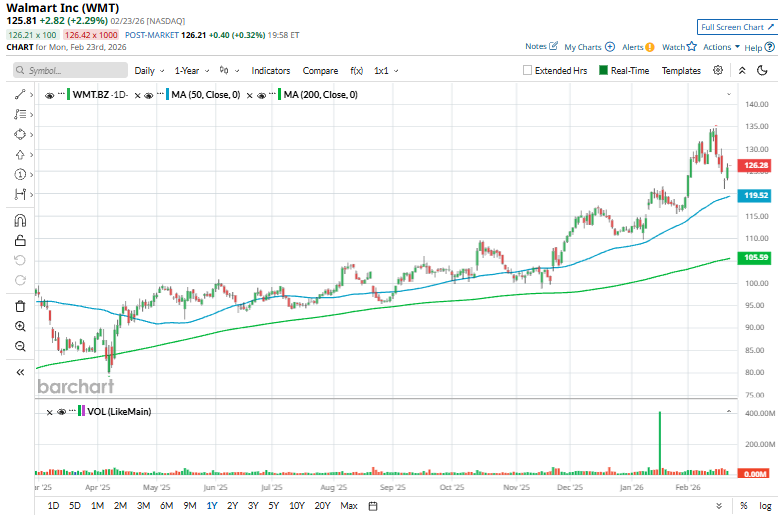Select the arrow marker tool
Viewport: 778px width, 517px height.
click(x=20, y=154)
